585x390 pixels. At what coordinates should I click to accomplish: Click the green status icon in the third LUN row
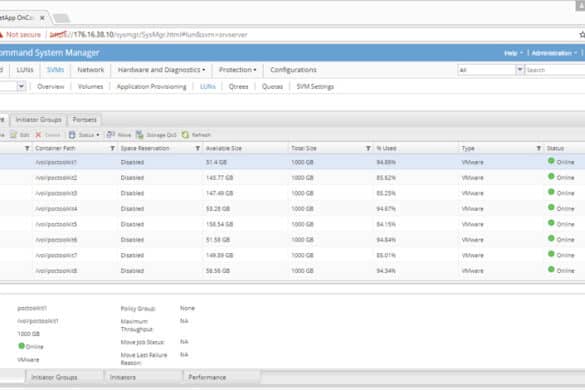(x=551, y=192)
